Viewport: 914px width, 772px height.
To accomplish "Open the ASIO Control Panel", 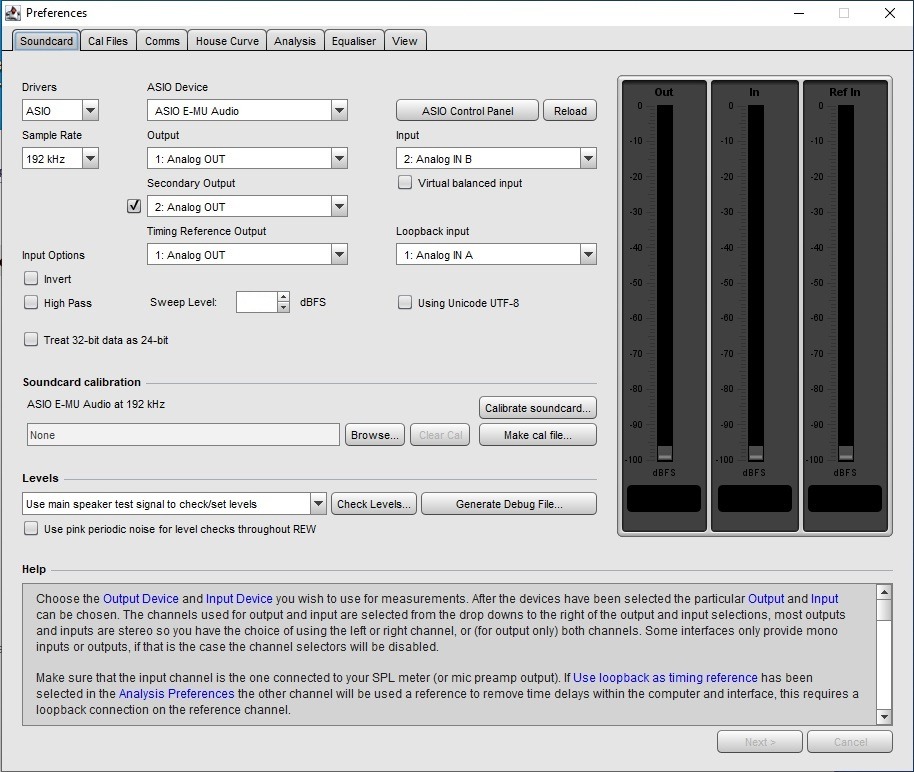I will pos(467,110).
